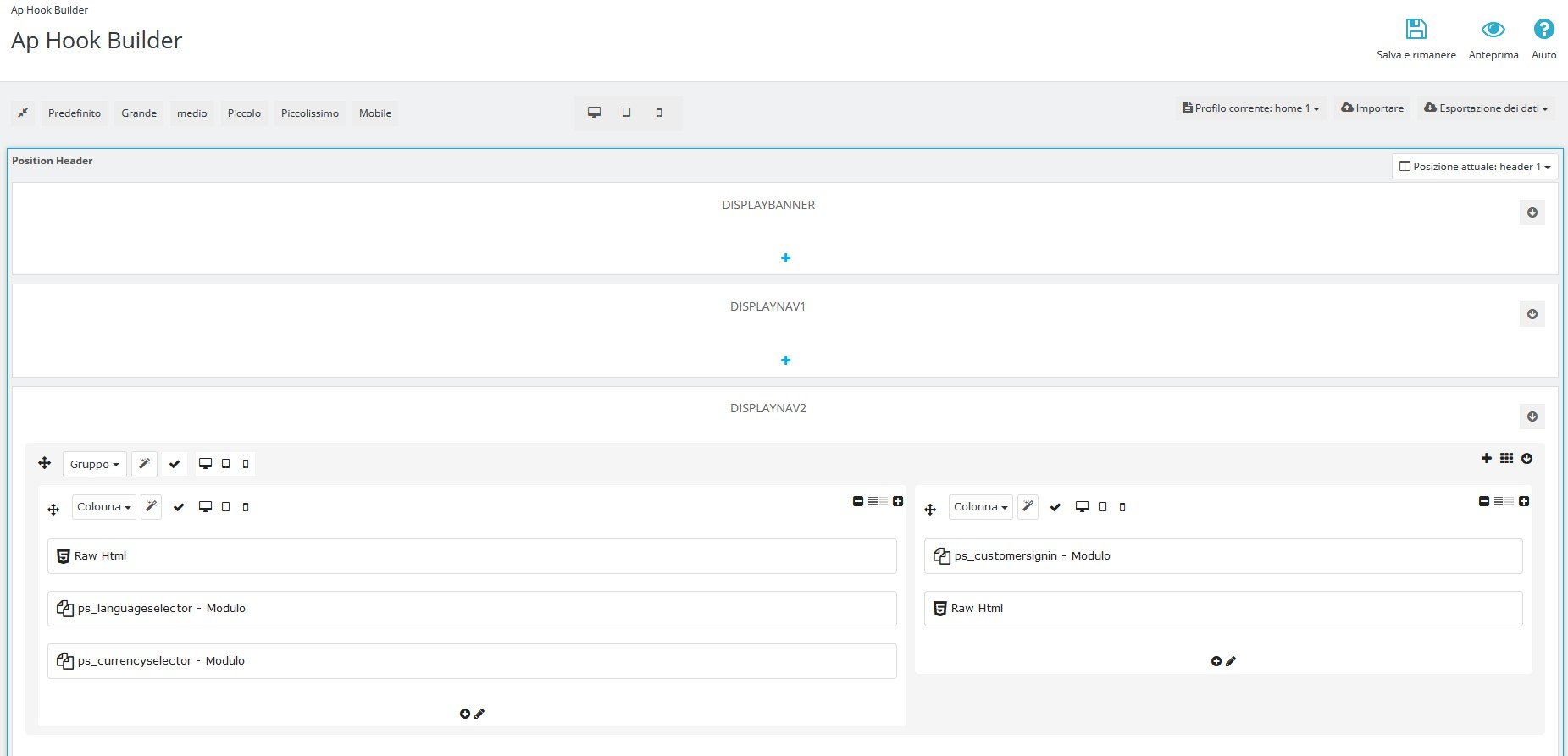Image resolution: width=1568 pixels, height=756 pixels.
Task: Open the ps_languageselector - Modulo widget
Action: [472, 609]
